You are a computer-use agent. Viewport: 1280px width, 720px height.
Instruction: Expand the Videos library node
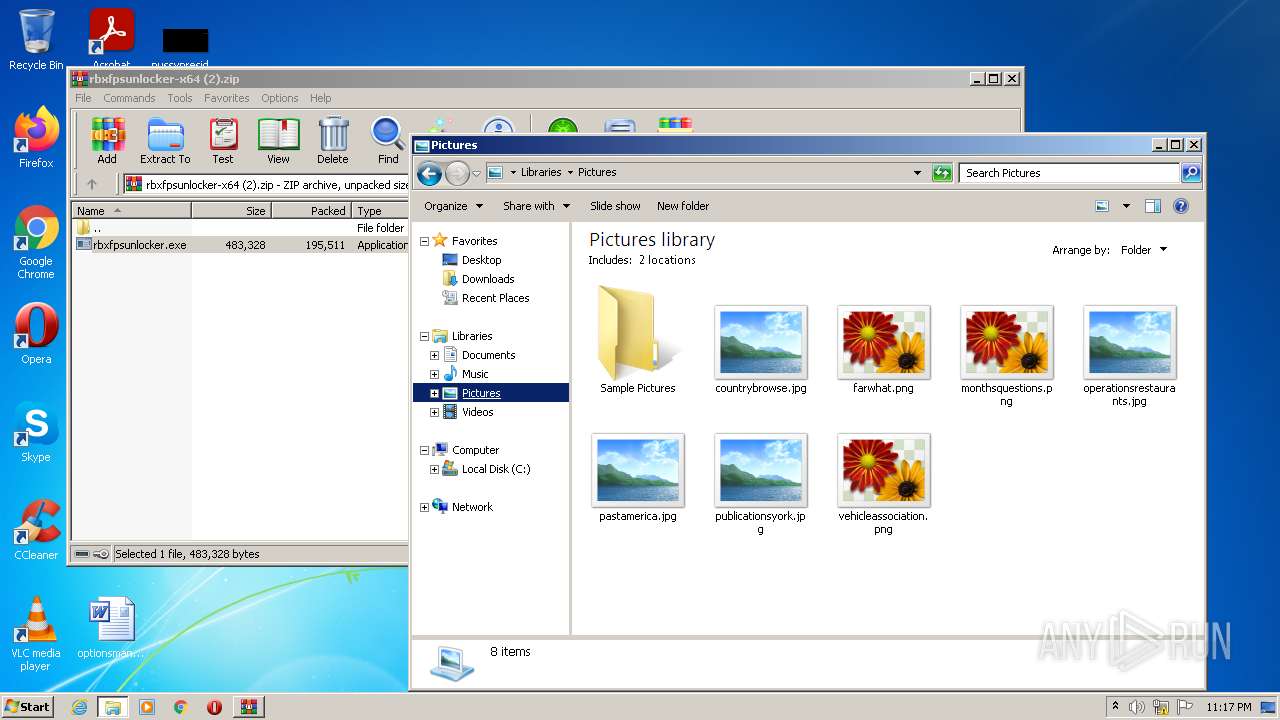pyautogui.click(x=434, y=412)
